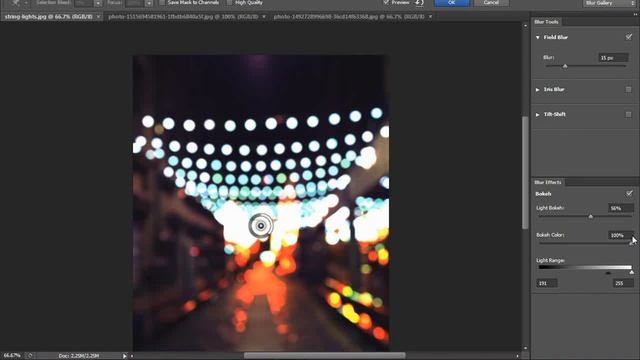The image size is (640, 360).
Task: Click the Bokeh Color slider handle
Action: pos(631,243)
